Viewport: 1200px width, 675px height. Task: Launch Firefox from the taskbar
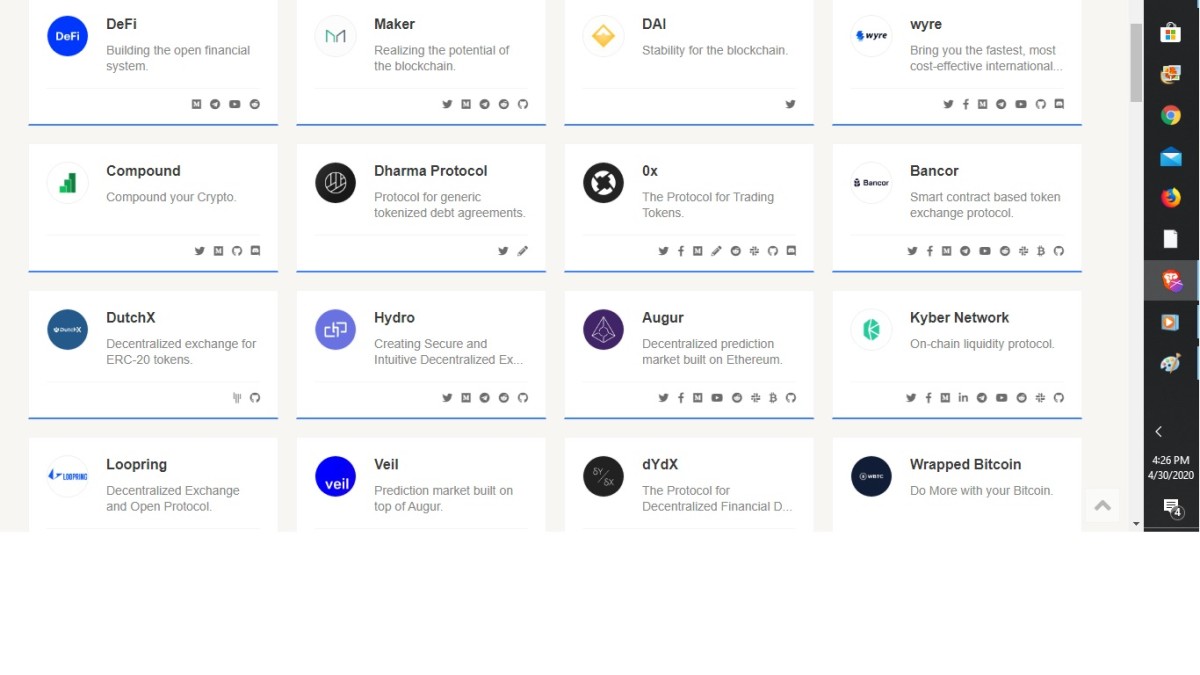pos(1170,197)
